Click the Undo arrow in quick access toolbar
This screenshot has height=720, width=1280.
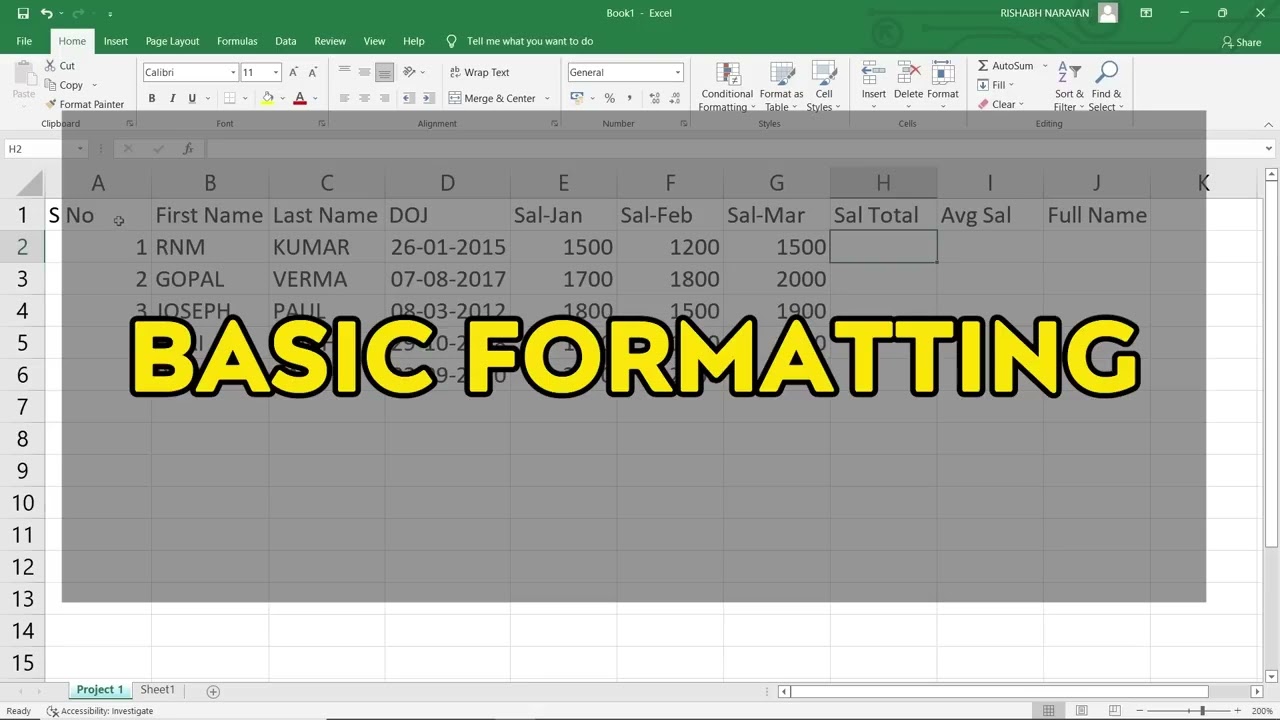(x=46, y=13)
